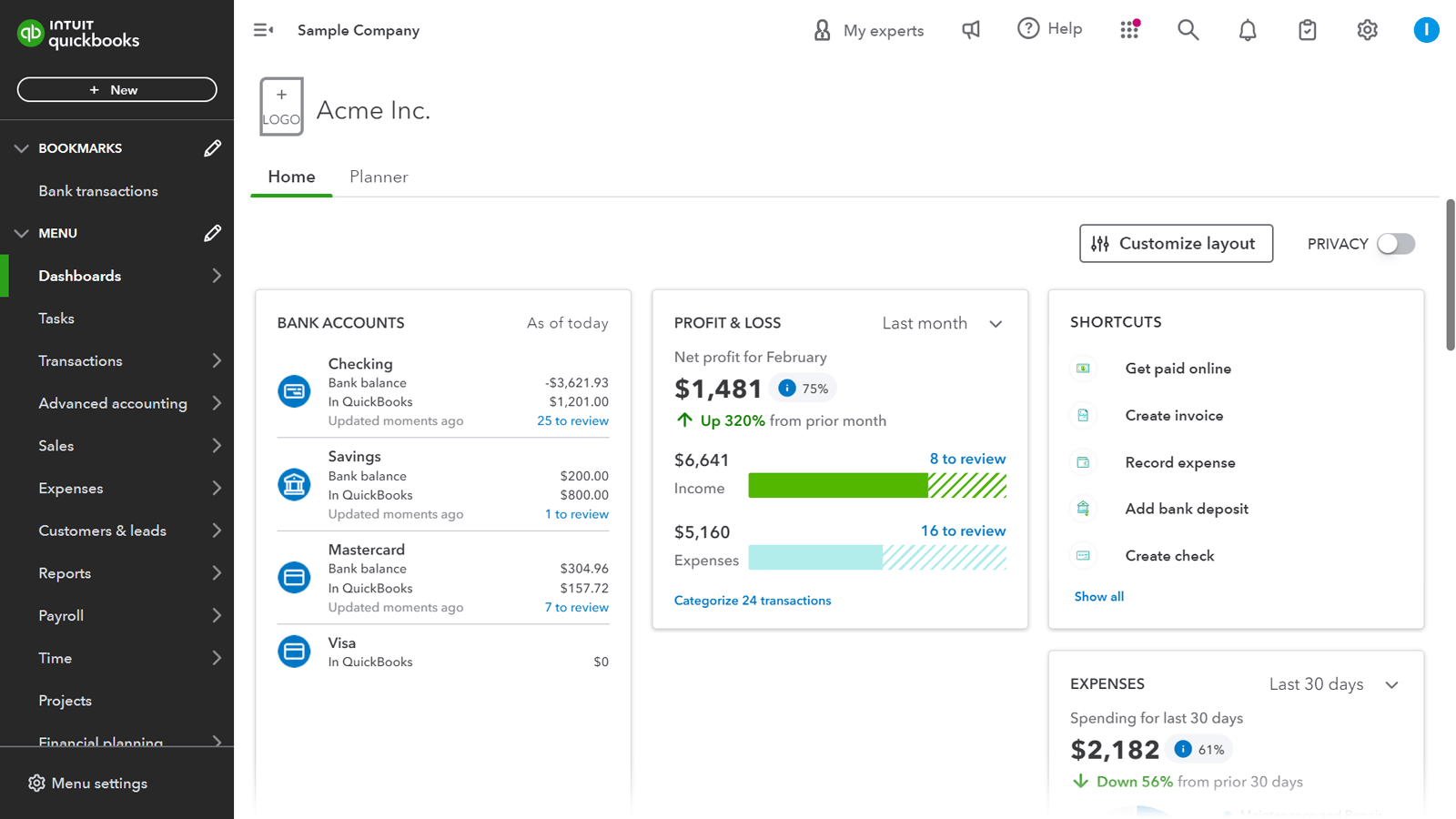1456x819 pixels.
Task: Click the apps grid icon
Action: coord(1130,29)
